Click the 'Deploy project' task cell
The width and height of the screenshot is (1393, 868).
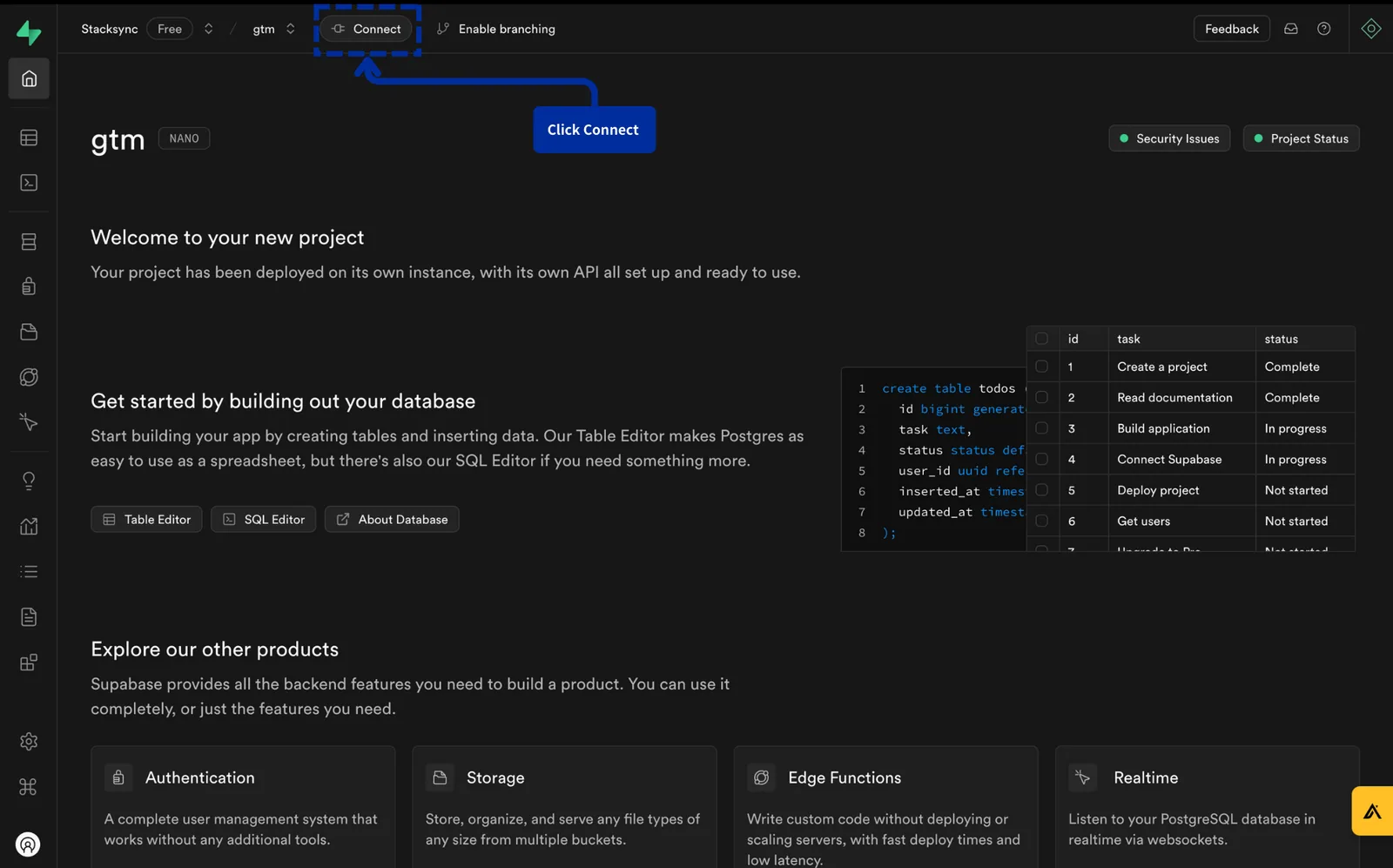[x=1181, y=490]
